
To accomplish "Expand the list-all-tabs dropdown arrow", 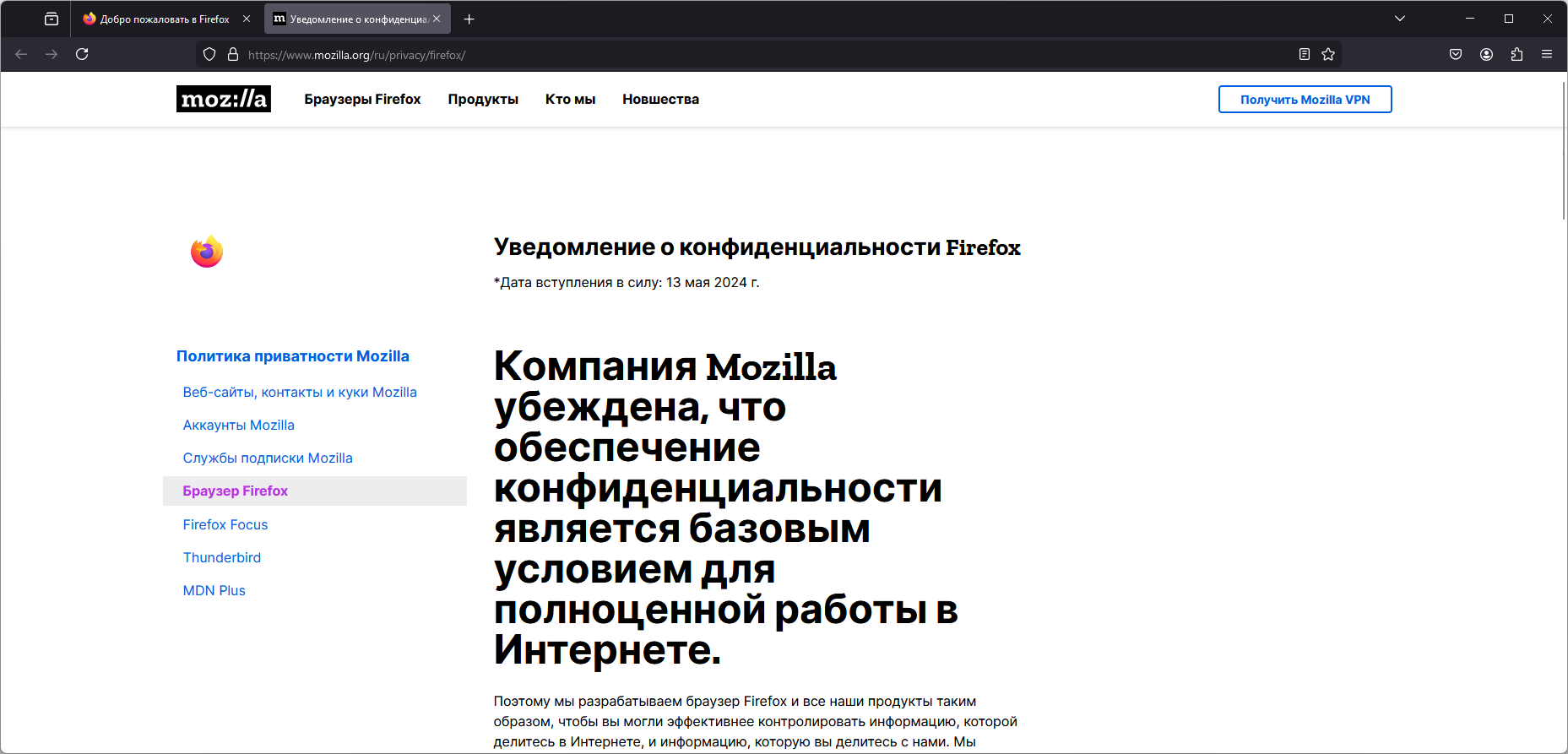I will [1400, 19].
